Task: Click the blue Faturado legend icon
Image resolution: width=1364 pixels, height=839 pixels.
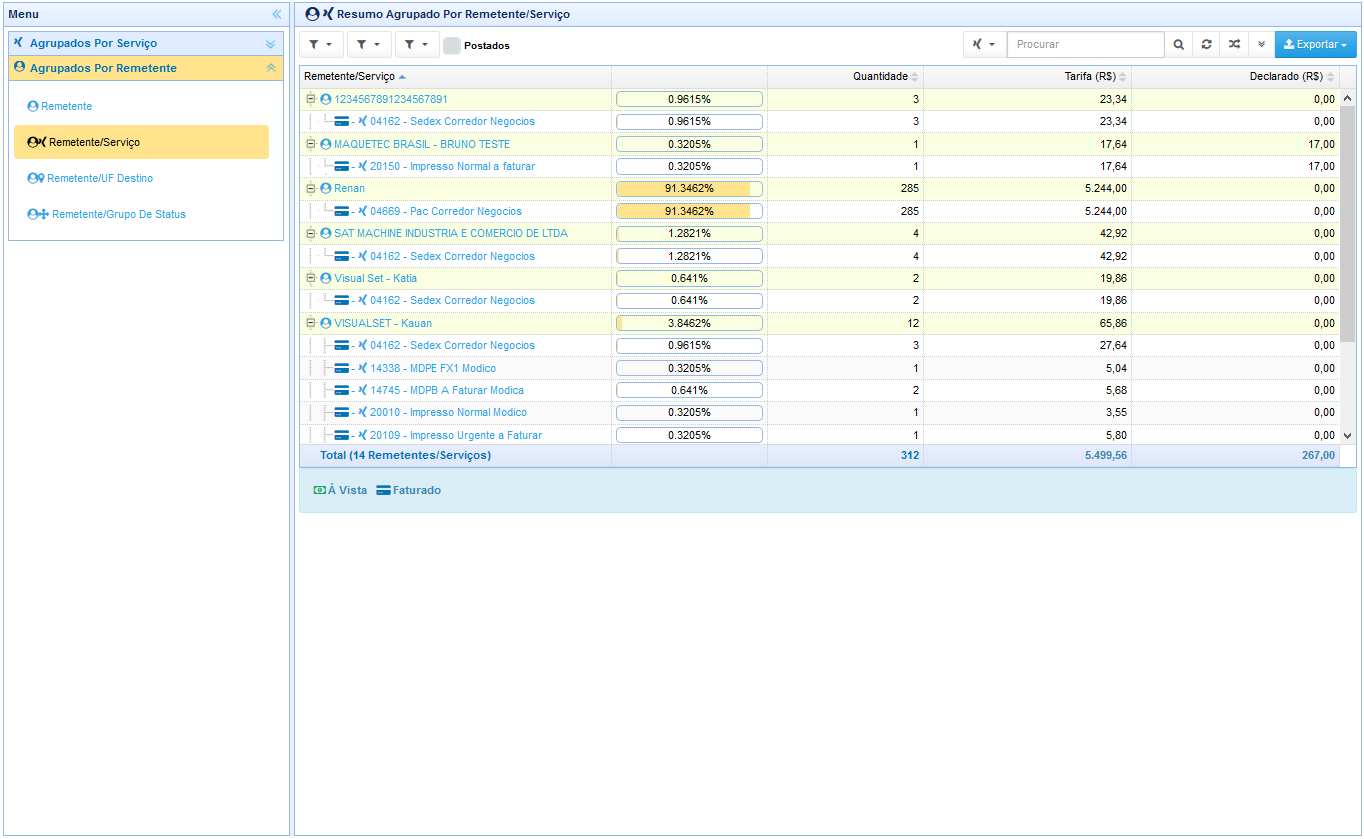Action: (384, 490)
